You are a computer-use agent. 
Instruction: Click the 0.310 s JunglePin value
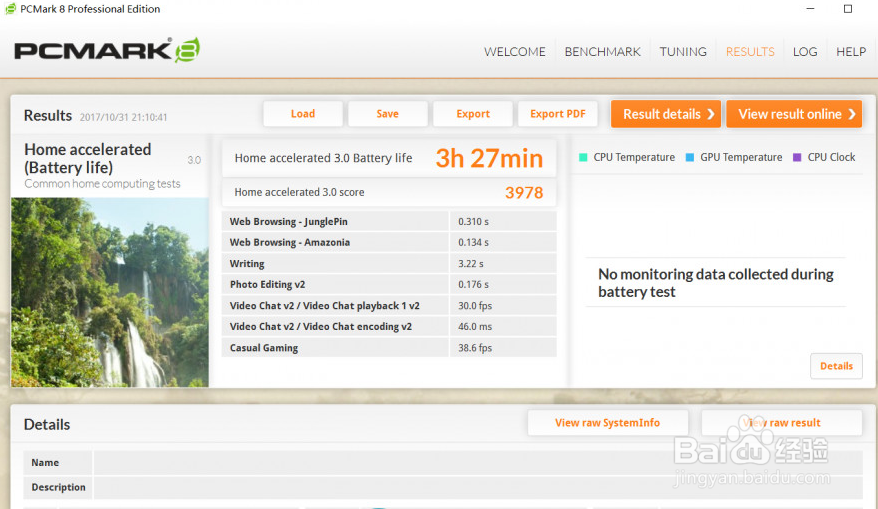[x=473, y=222]
